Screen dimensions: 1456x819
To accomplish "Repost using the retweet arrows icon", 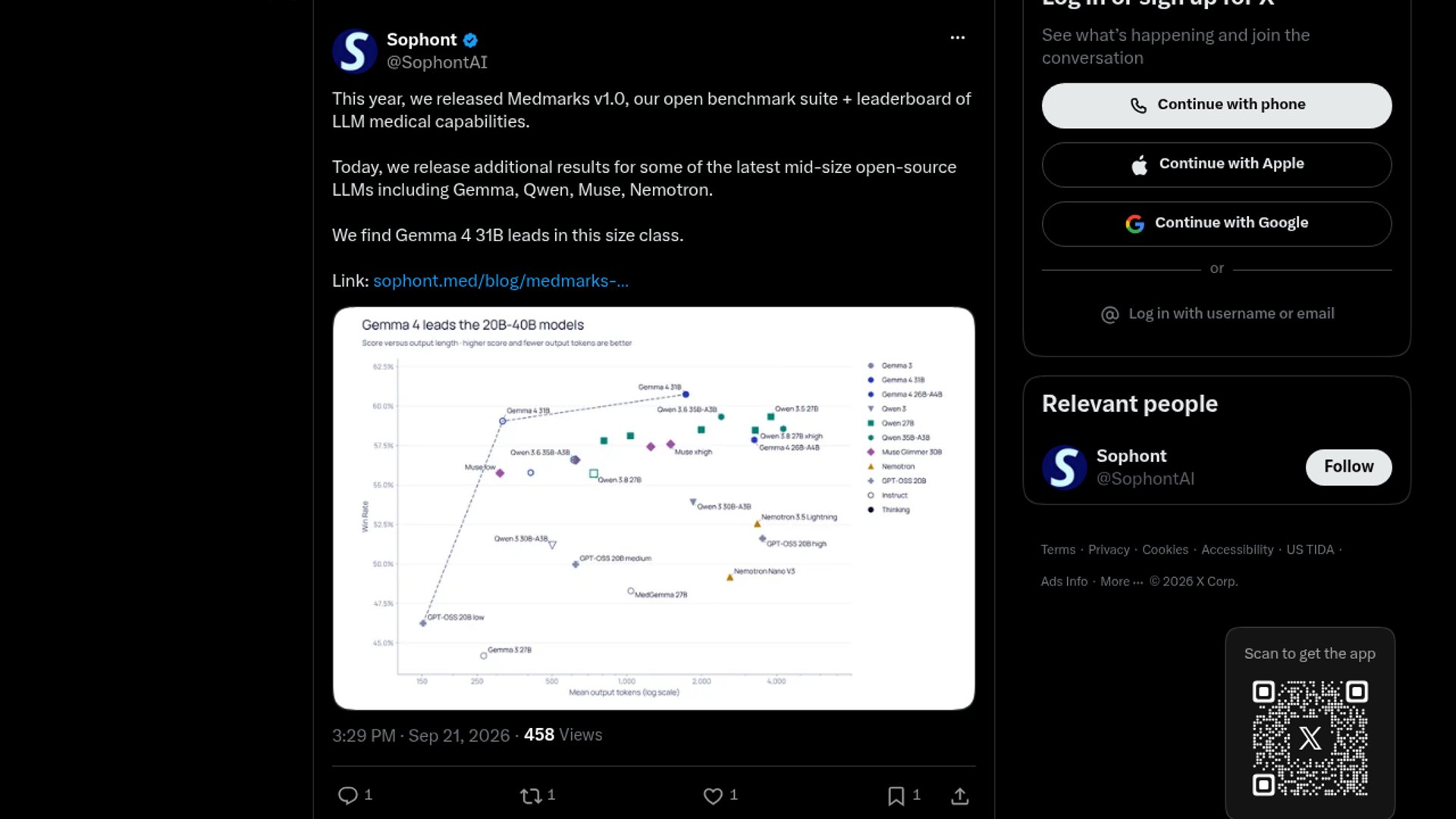I will (x=531, y=795).
